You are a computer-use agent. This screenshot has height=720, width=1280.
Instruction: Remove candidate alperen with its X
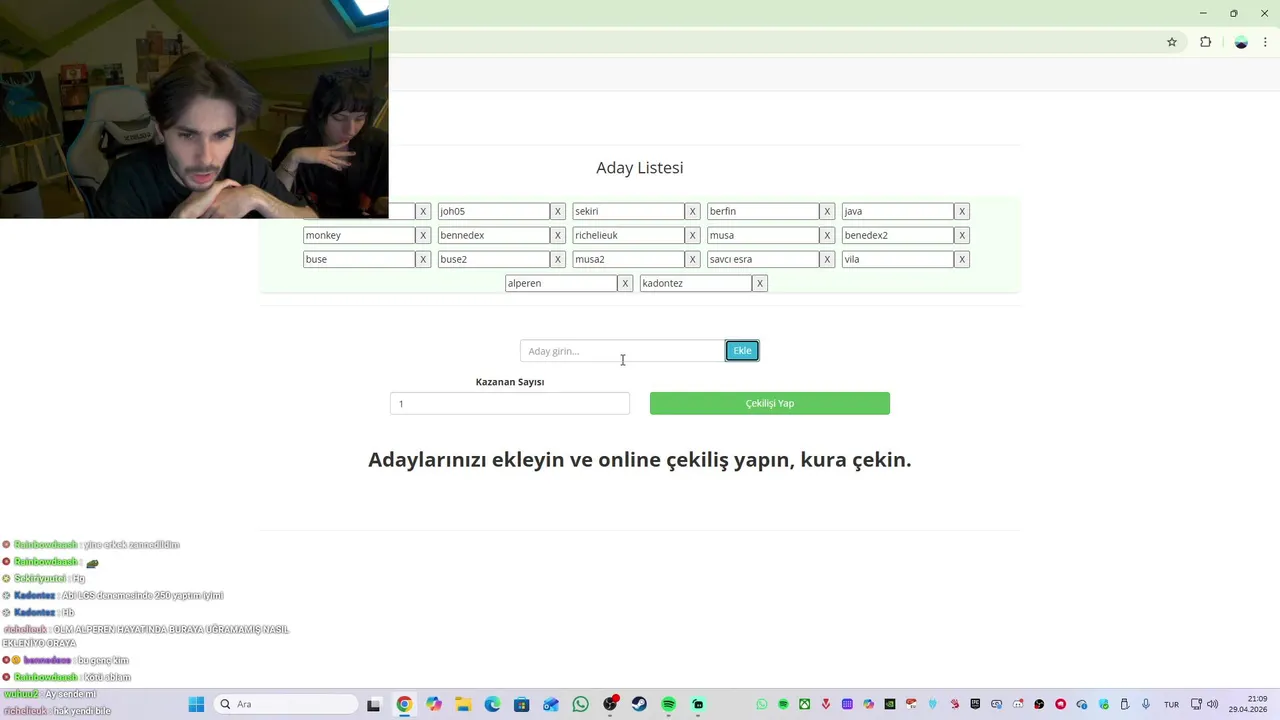[x=625, y=283]
